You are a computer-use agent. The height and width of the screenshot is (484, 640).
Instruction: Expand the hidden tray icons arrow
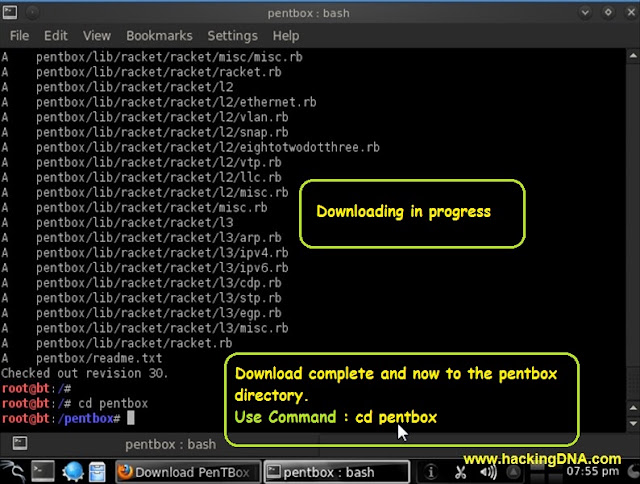click(513, 472)
